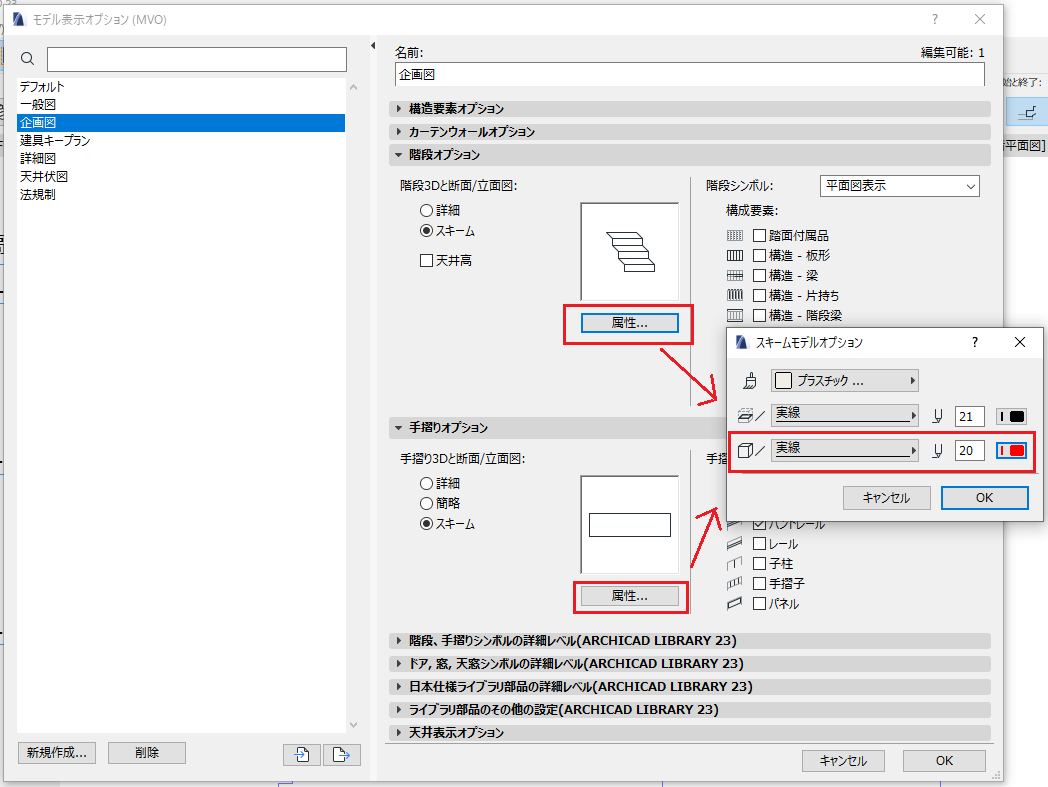The image size is (1048, 787).
Task: Expand the 天井表示オプション section
Action: [x=690, y=732]
